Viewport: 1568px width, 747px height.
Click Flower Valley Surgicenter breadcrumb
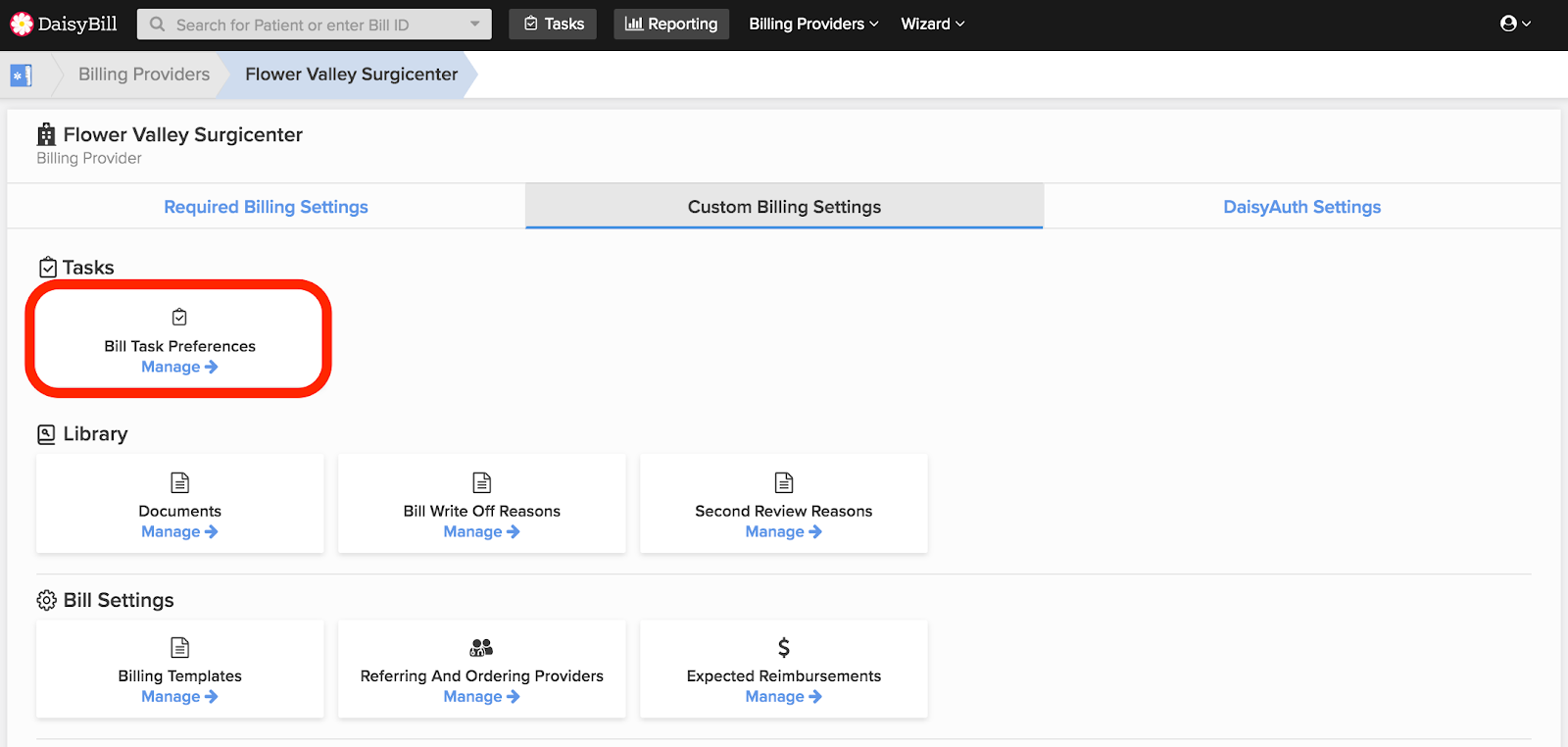[351, 75]
